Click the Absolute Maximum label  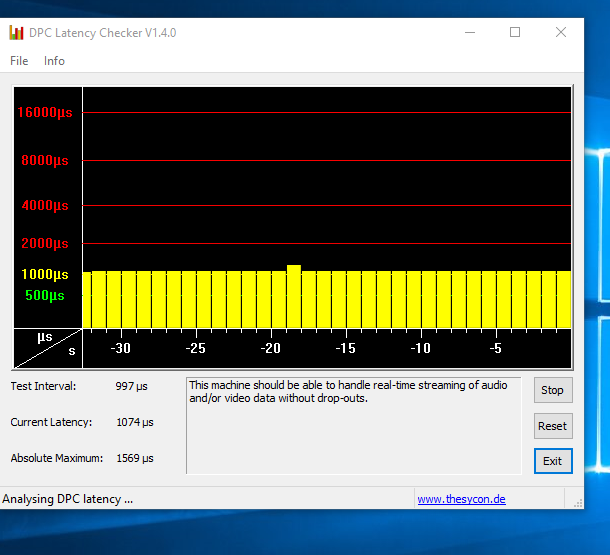[57, 458]
